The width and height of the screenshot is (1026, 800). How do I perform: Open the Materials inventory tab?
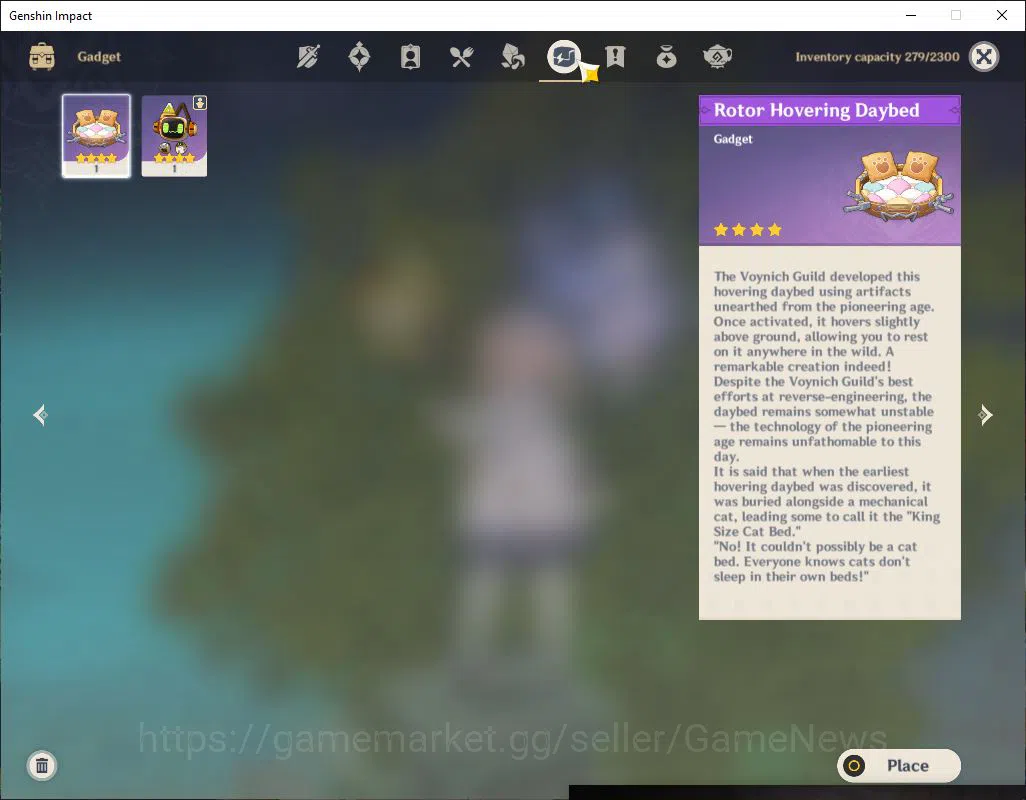tap(512, 57)
